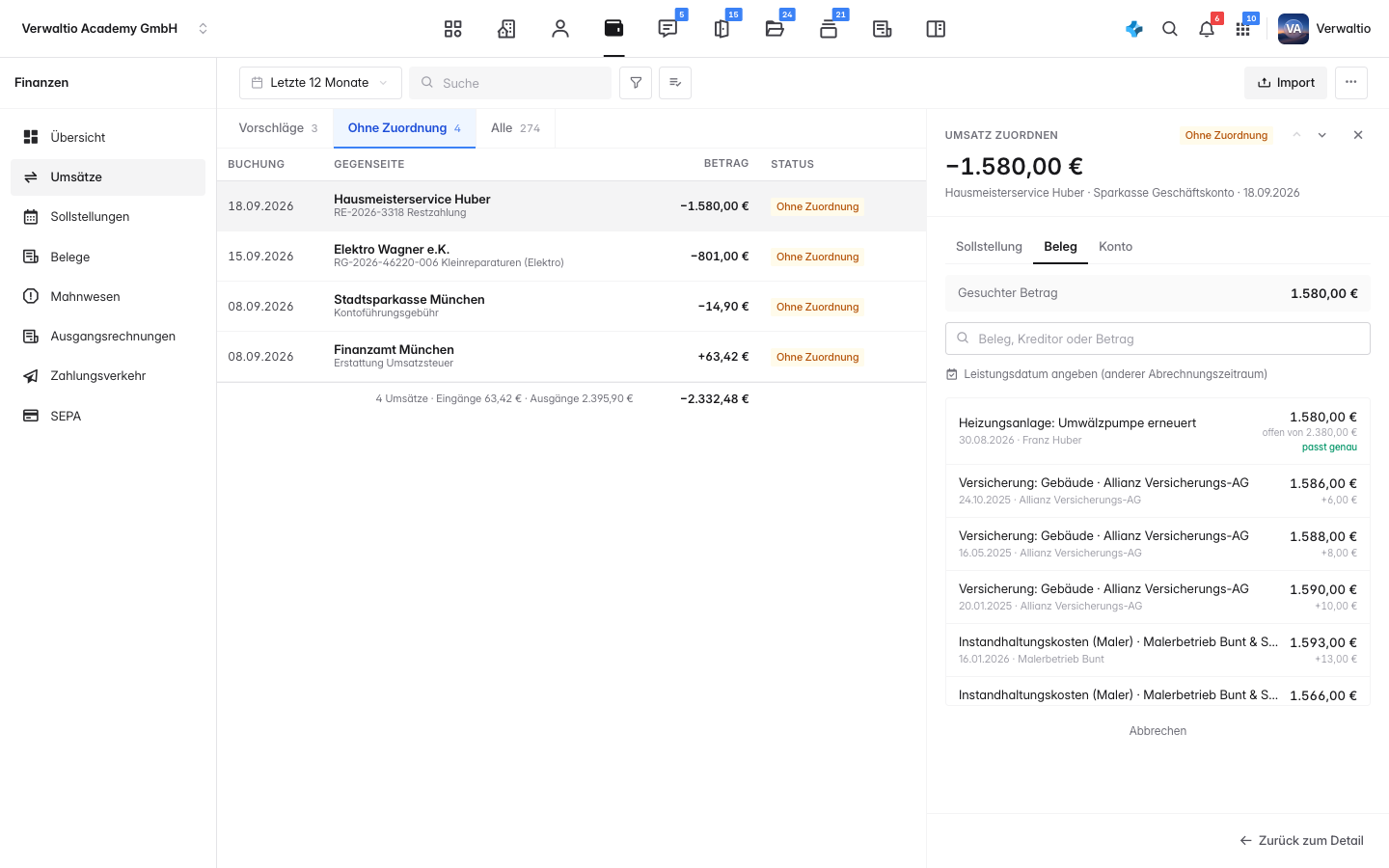This screenshot has height=868, width=1389.
Task: Open the folder icon with badge 24
Action: [x=775, y=29]
